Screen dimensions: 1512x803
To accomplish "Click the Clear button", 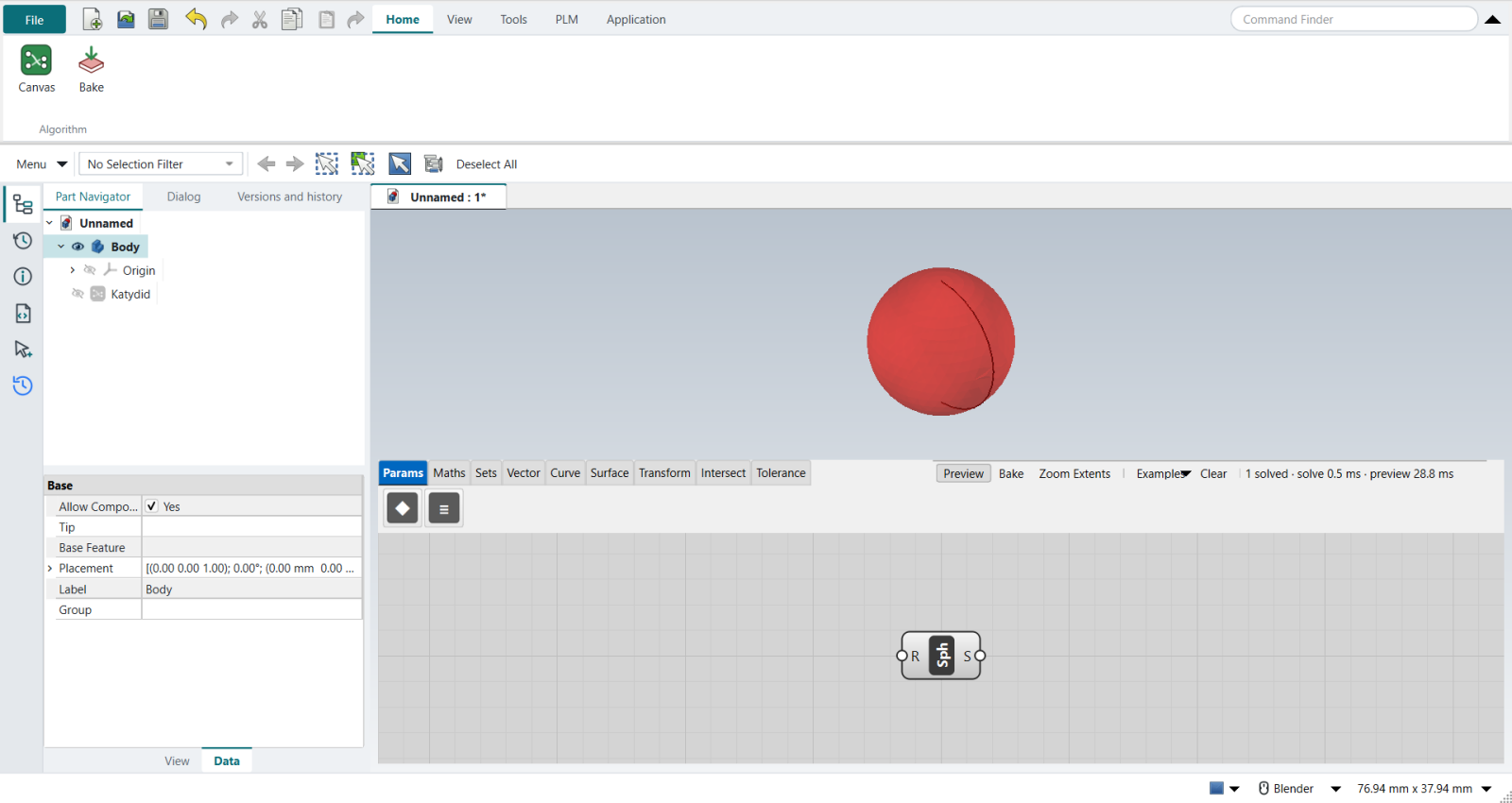I will pyautogui.click(x=1213, y=474).
